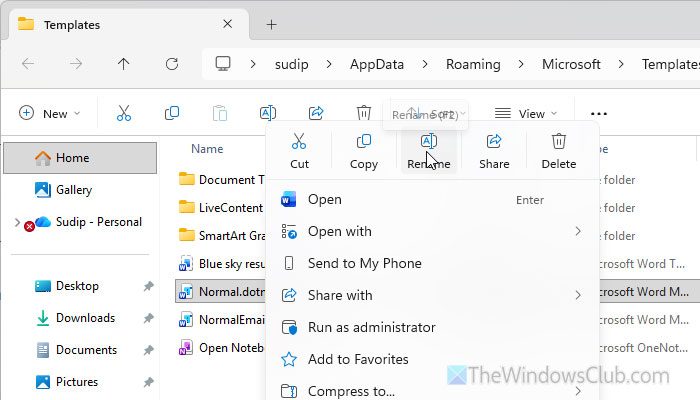Click the pin icon next to Pictures
The width and height of the screenshot is (700, 400).
[148, 383]
